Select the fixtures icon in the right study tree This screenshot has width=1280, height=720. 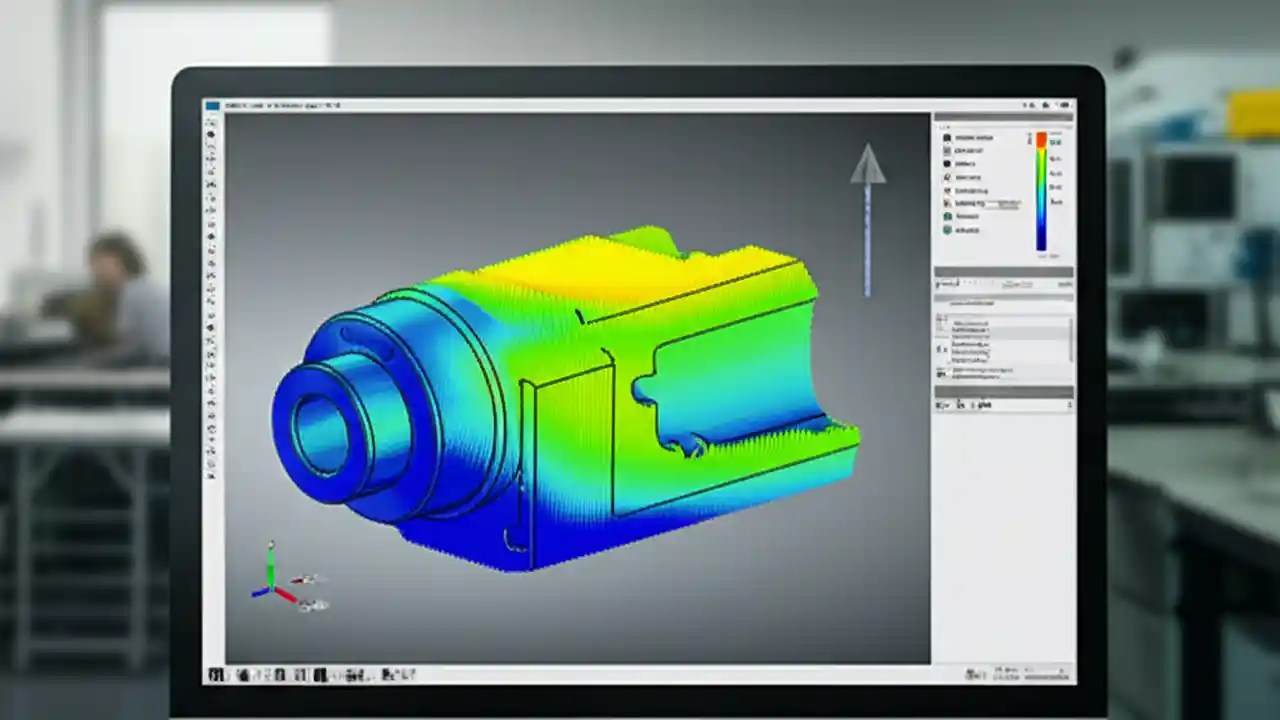[x=947, y=177]
